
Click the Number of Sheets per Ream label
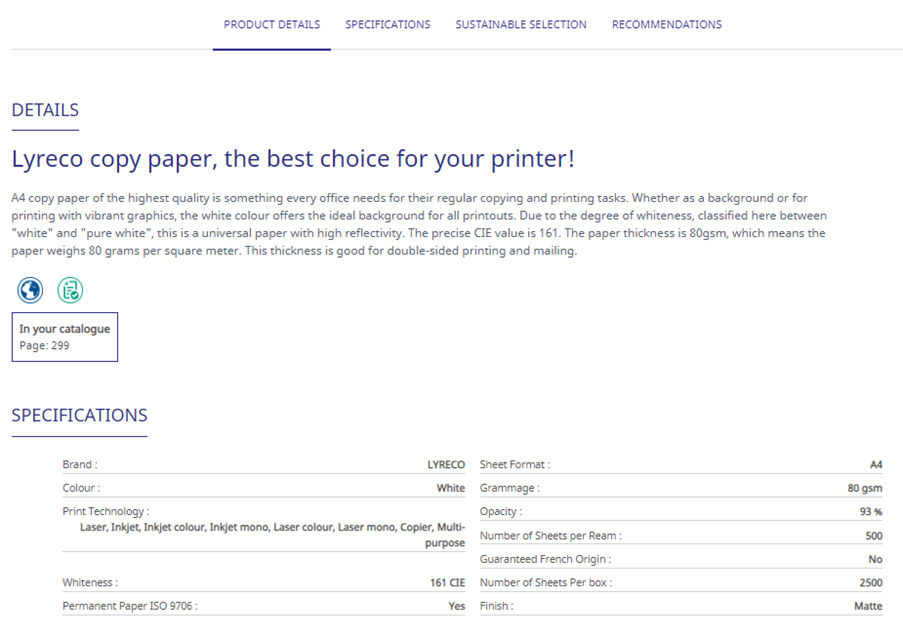pos(551,536)
